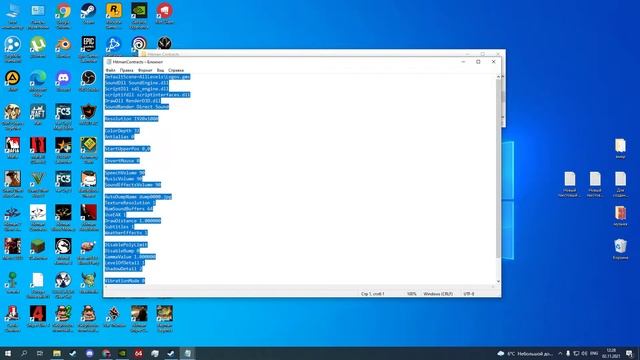Click the 'Subtitles 1' line

coord(119,227)
